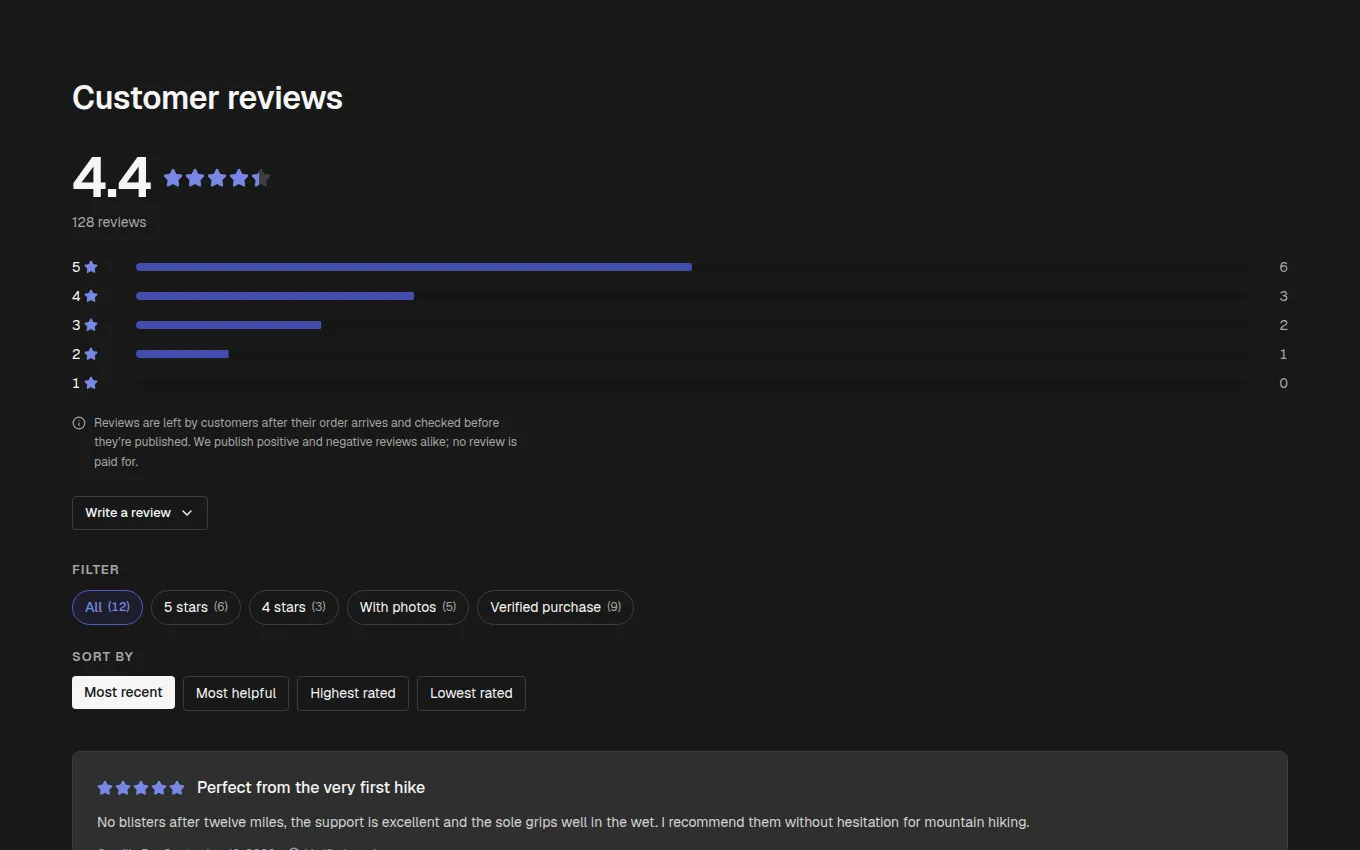Image resolution: width=1360 pixels, height=850 pixels.
Task: Click the star icon beside the 4 label
Action: [x=91, y=296]
